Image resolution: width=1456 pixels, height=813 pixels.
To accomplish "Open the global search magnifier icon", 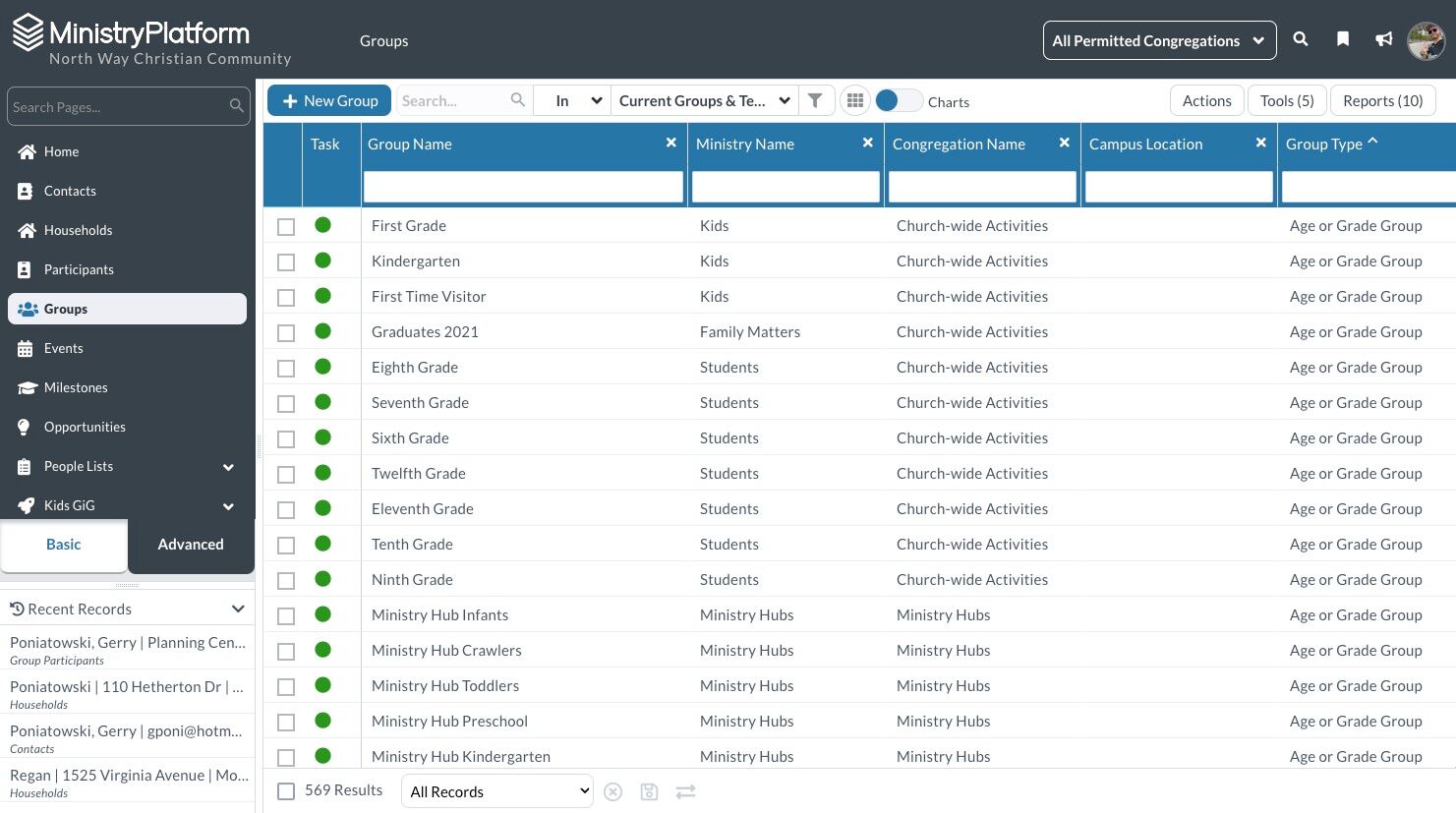I will 1300,39.
